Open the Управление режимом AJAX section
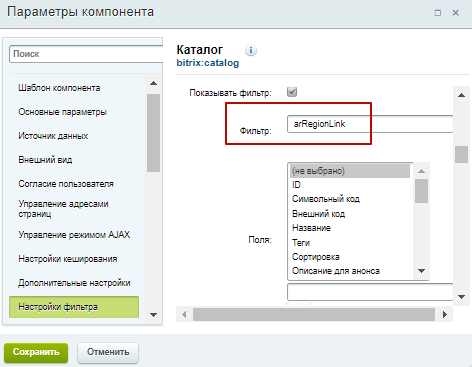472x367 pixels. [x=74, y=235]
